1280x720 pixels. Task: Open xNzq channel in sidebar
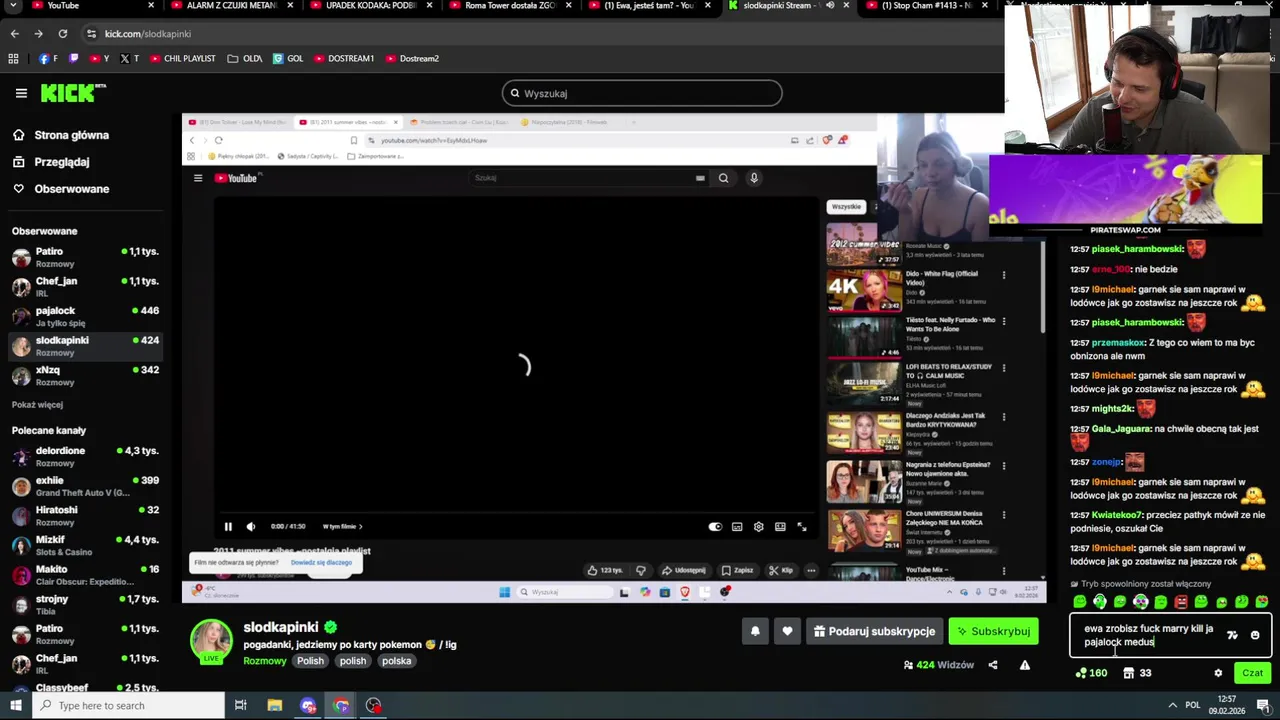[86, 376]
